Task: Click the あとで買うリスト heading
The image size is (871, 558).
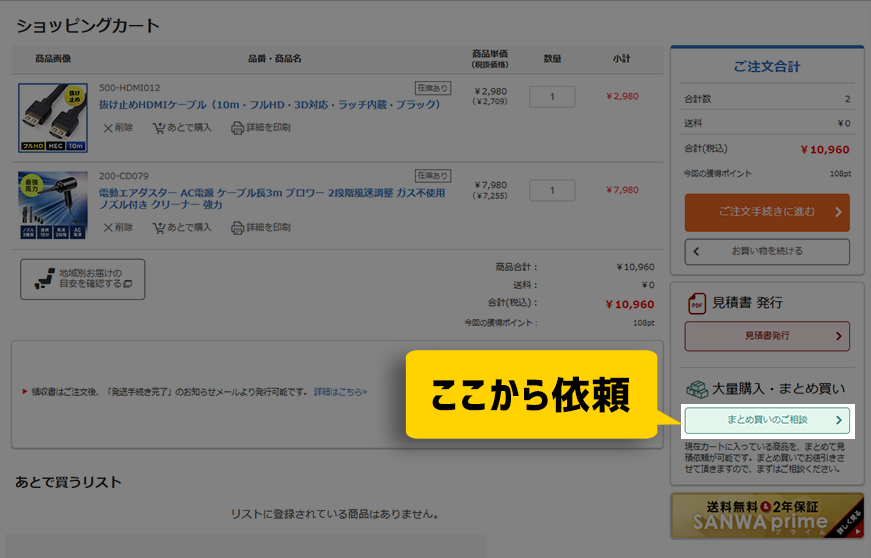Action: pos(68,482)
